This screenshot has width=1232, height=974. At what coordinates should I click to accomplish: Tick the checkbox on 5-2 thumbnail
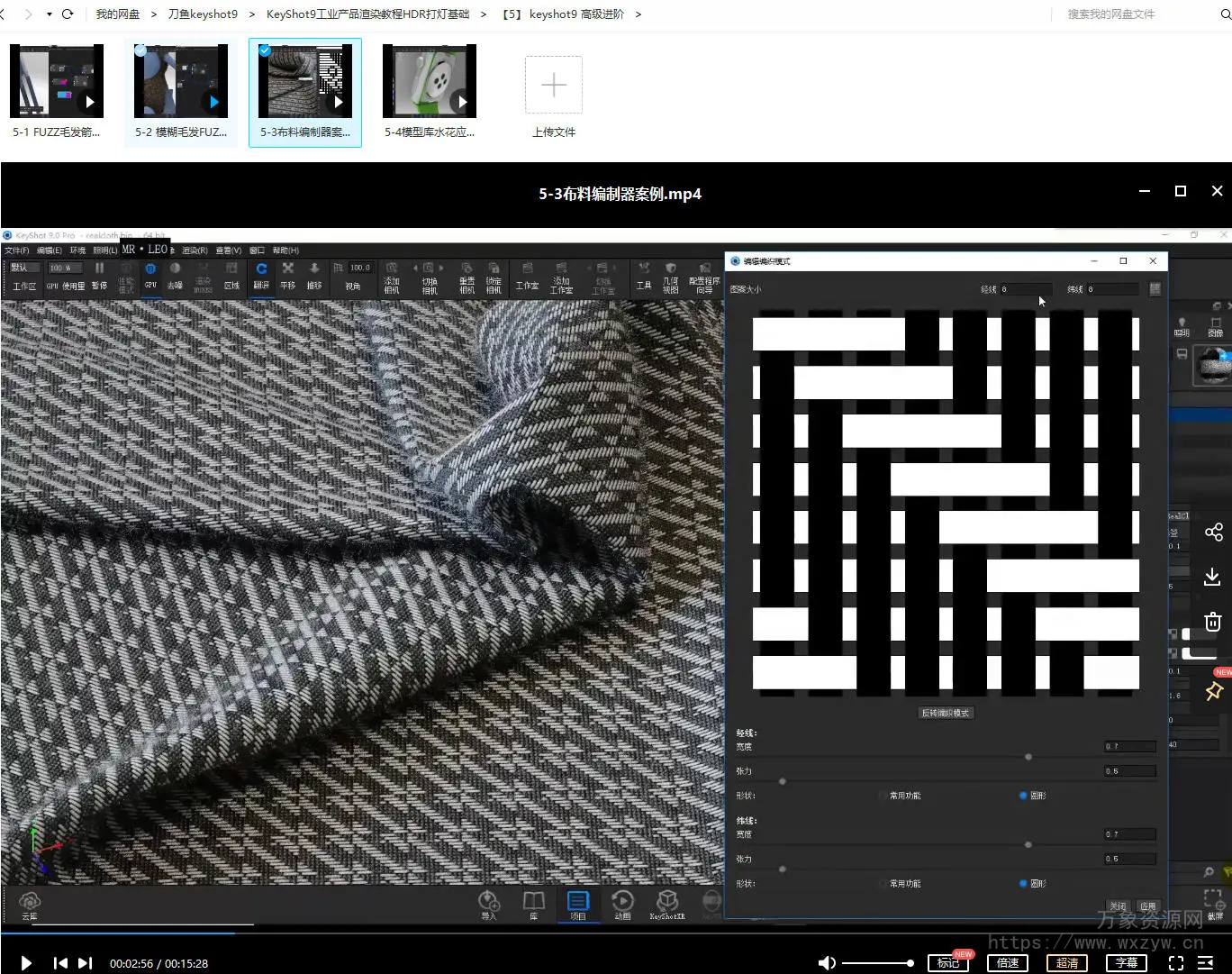pos(140,51)
